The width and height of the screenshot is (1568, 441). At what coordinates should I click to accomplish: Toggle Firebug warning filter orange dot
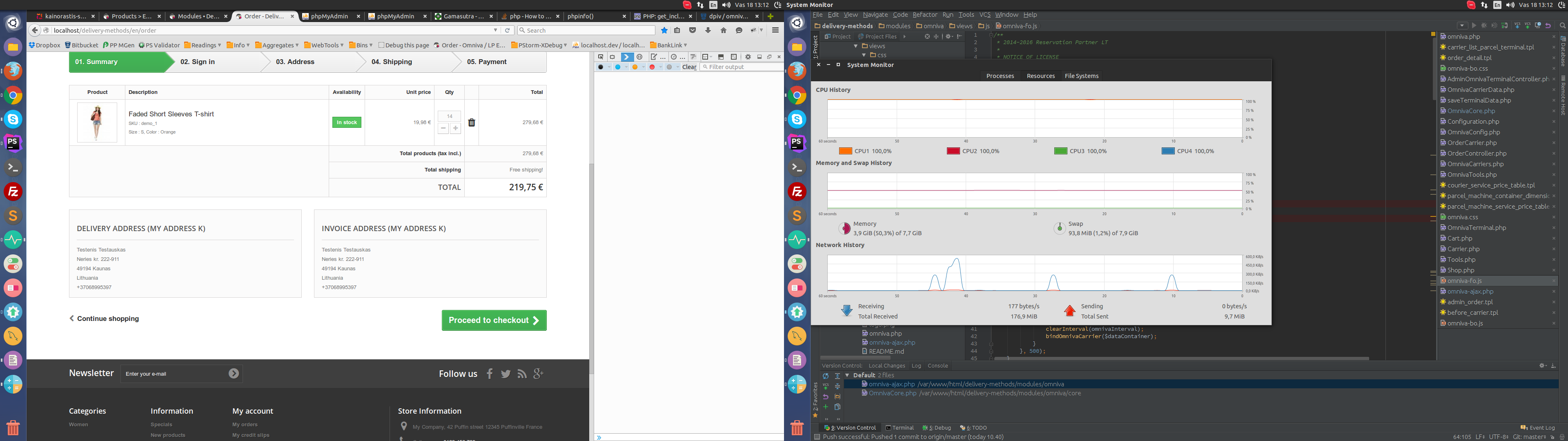(x=635, y=67)
